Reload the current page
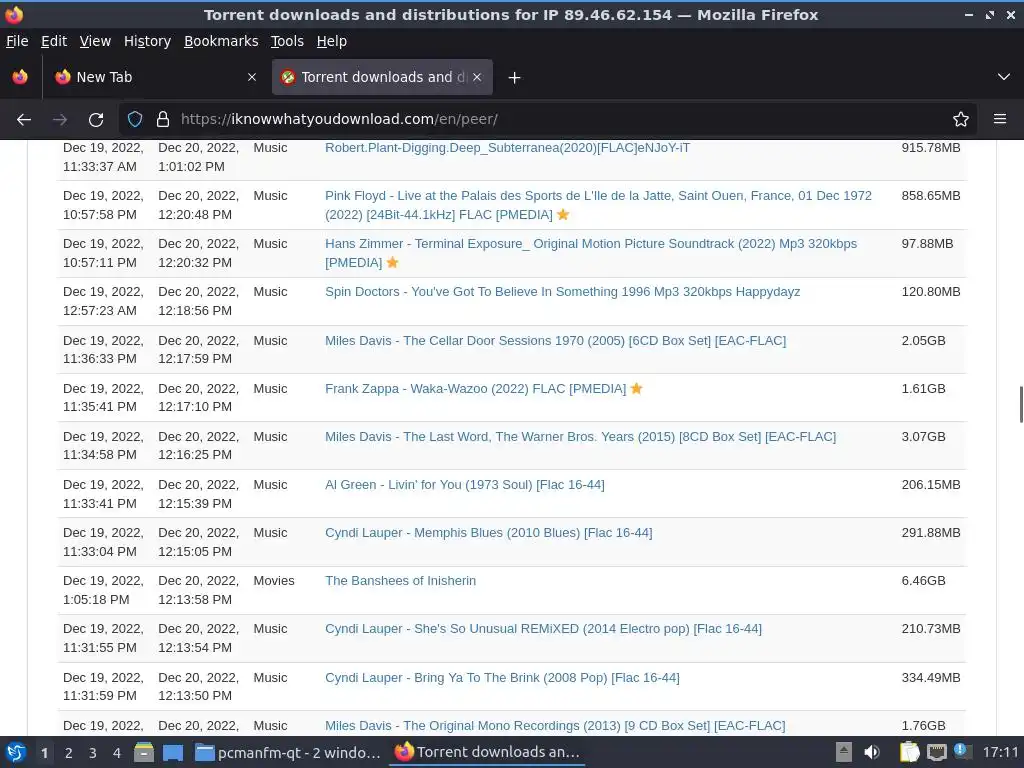This screenshot has width=1024, height=768. point(96,120)
